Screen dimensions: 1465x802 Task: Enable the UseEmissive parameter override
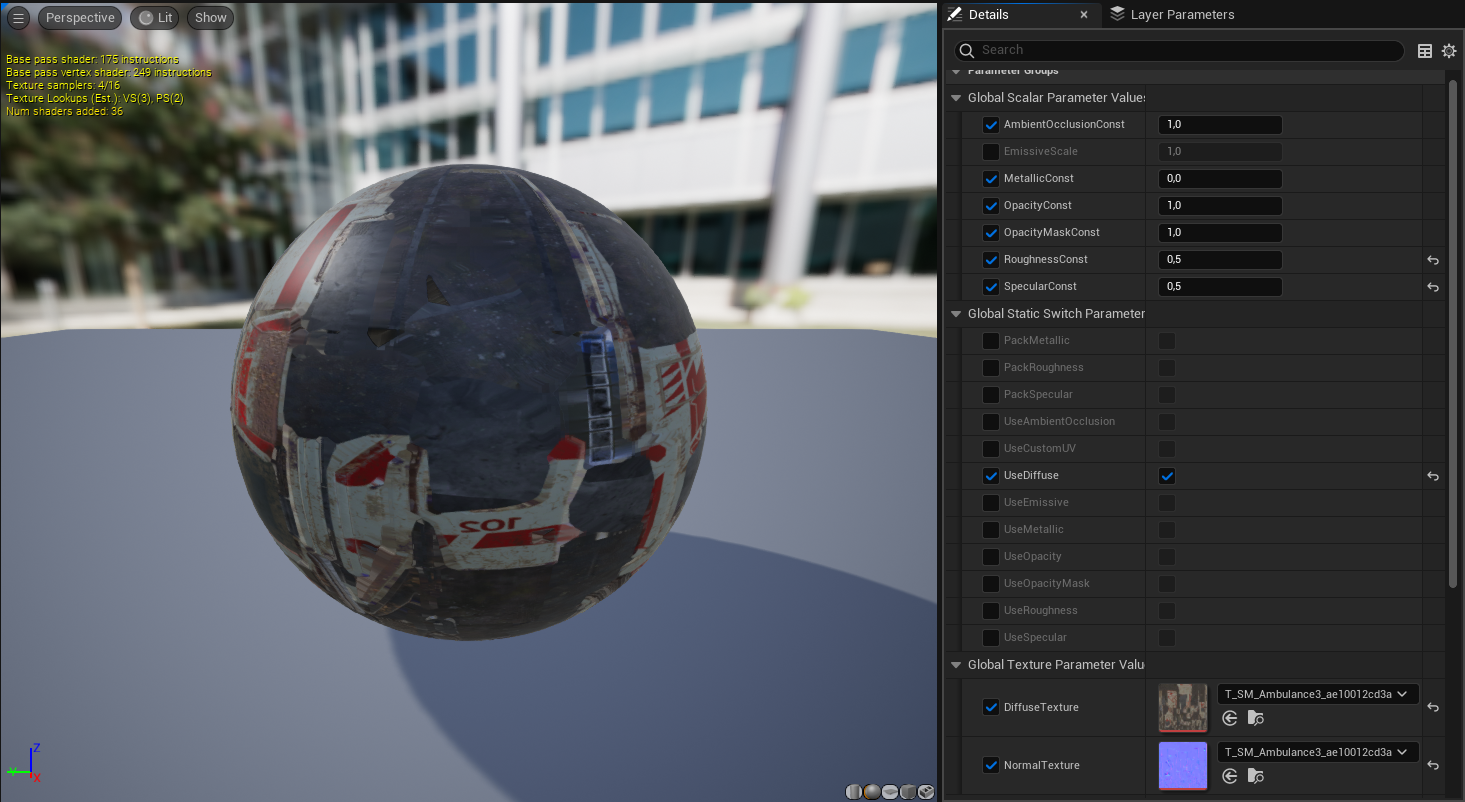coord(990,502)
